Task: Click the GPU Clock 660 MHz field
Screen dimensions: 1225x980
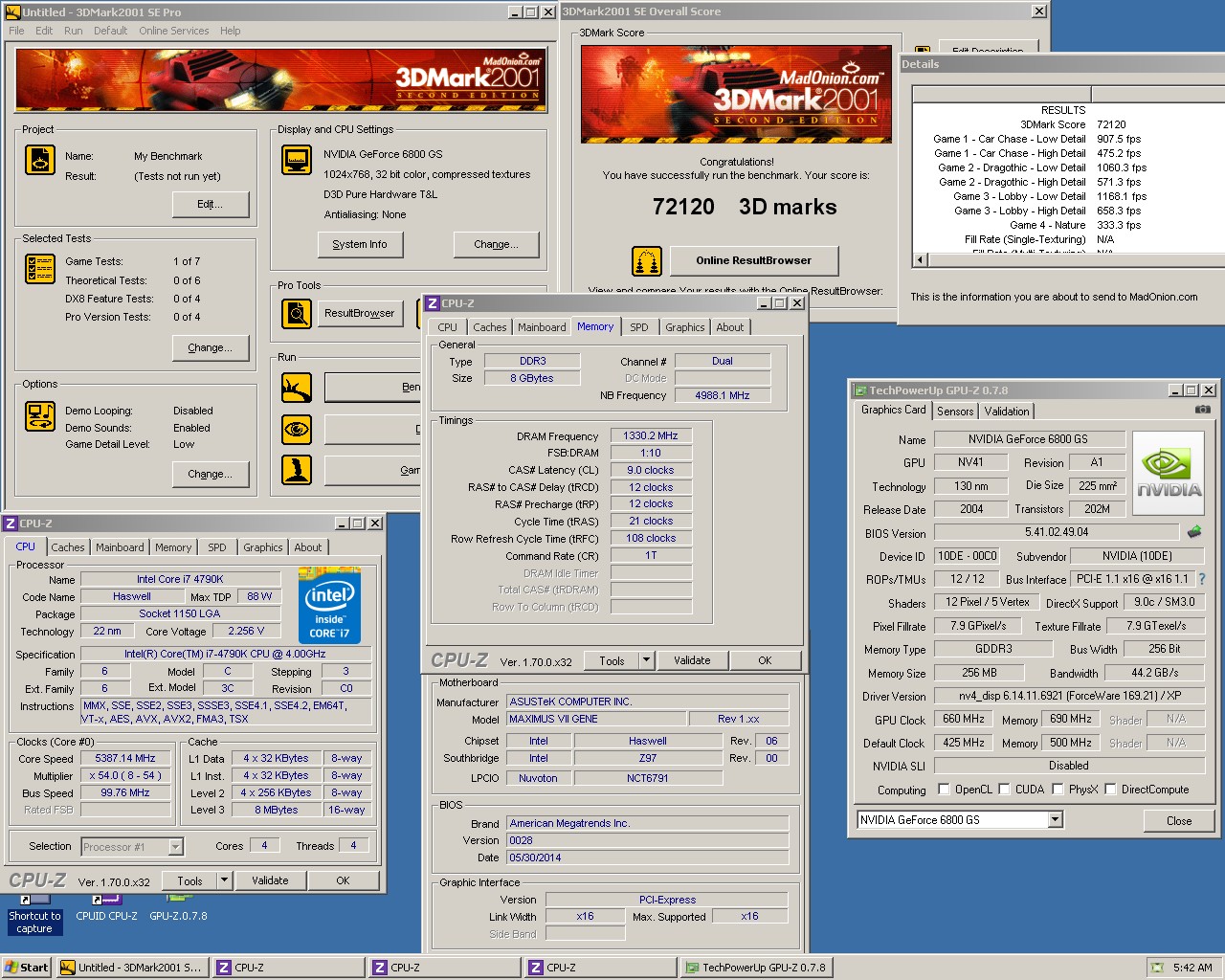Action: point(964,719)
